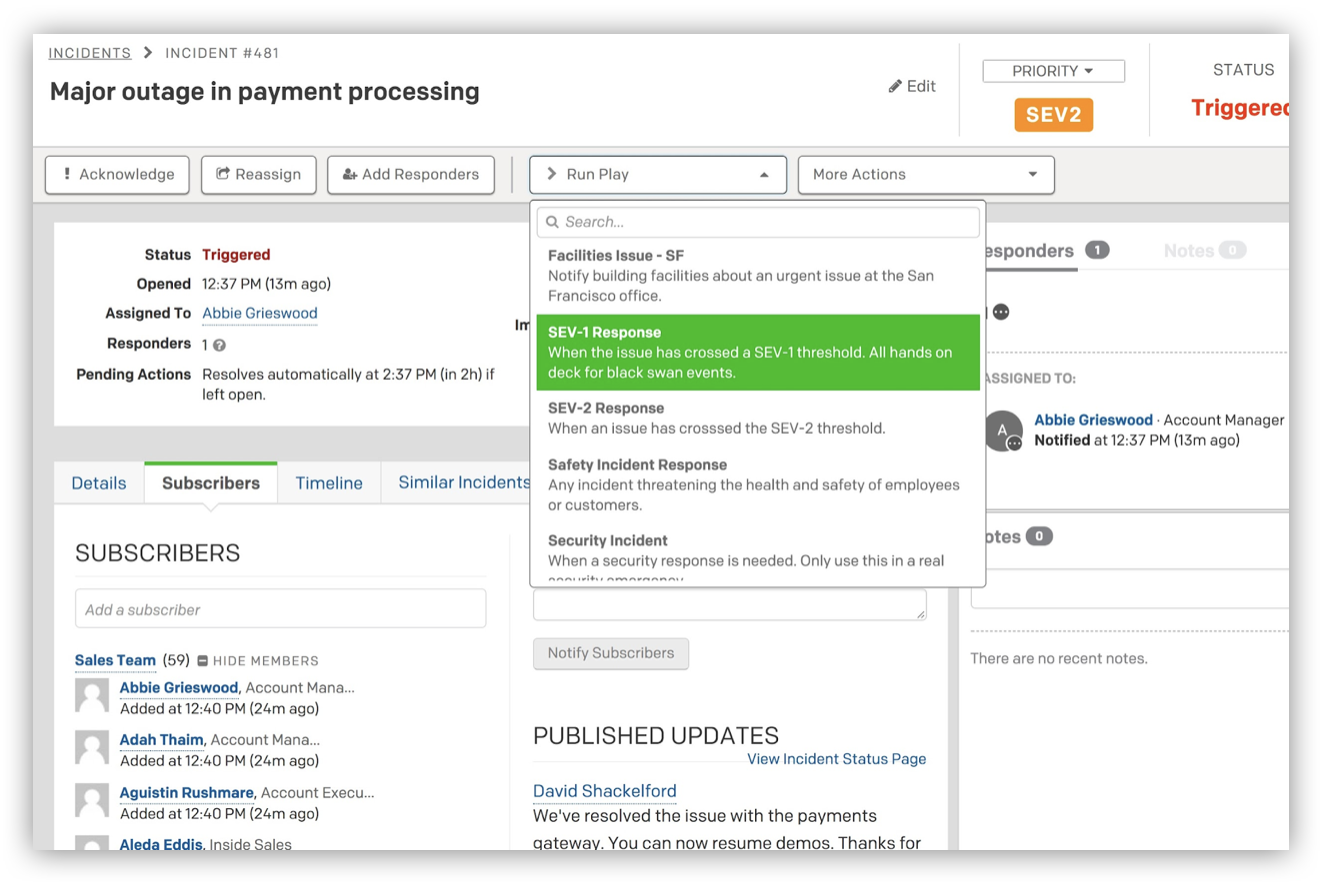Hide members of Sales Team
This screenshot has height=888, width=1332.
point(257,661)
